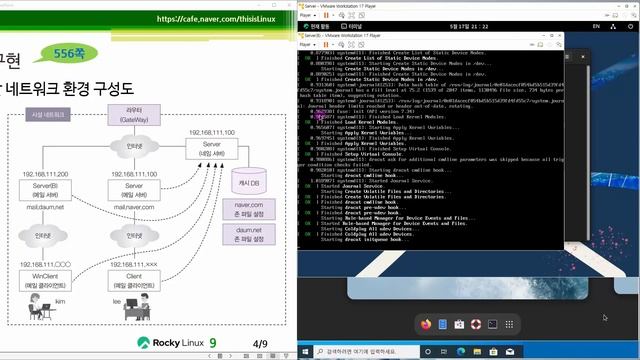Click 라우터 (GateWay) box in diagram
Viewport: 640px width, 360px height.
[x=134, y=115]
